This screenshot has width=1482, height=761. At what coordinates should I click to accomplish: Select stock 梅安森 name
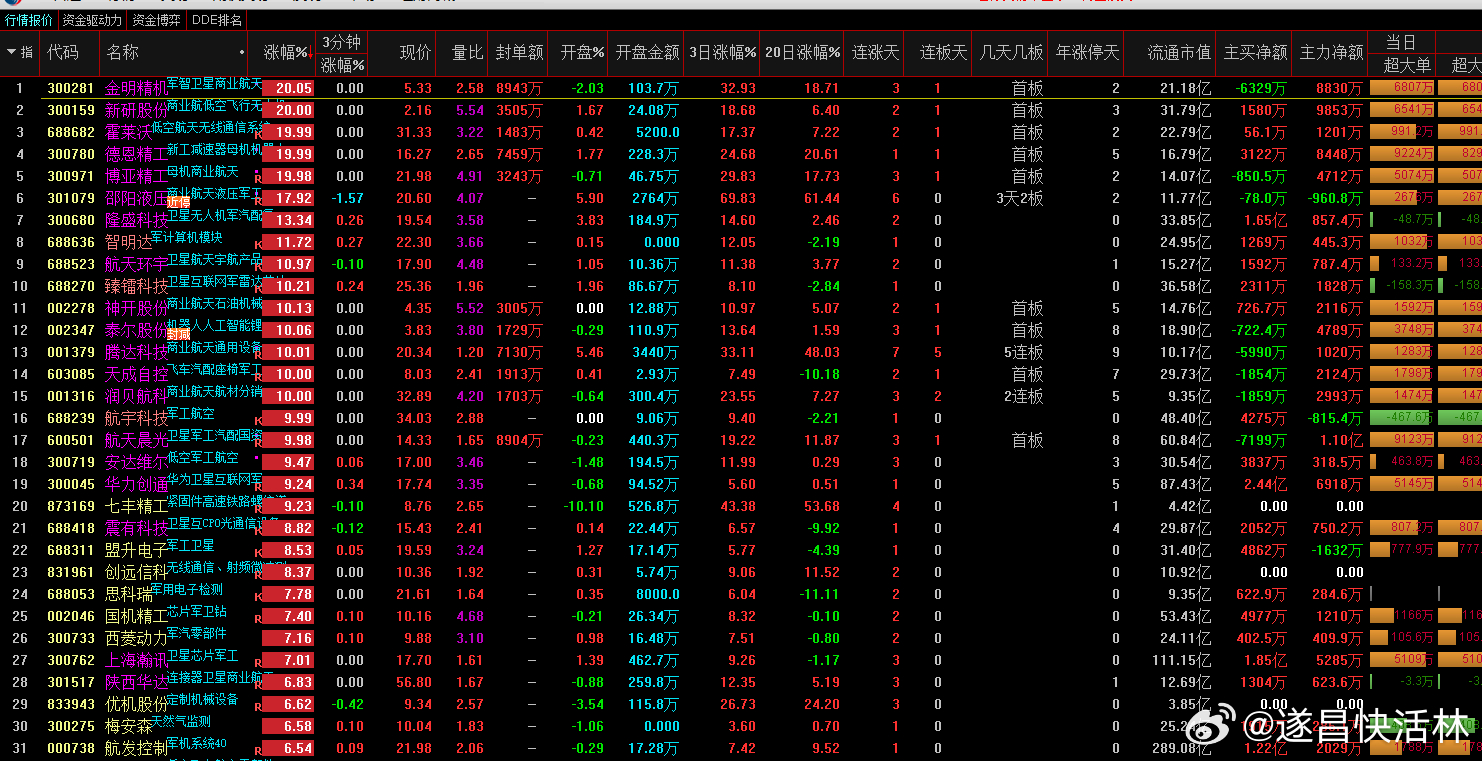tap(128, 726)
